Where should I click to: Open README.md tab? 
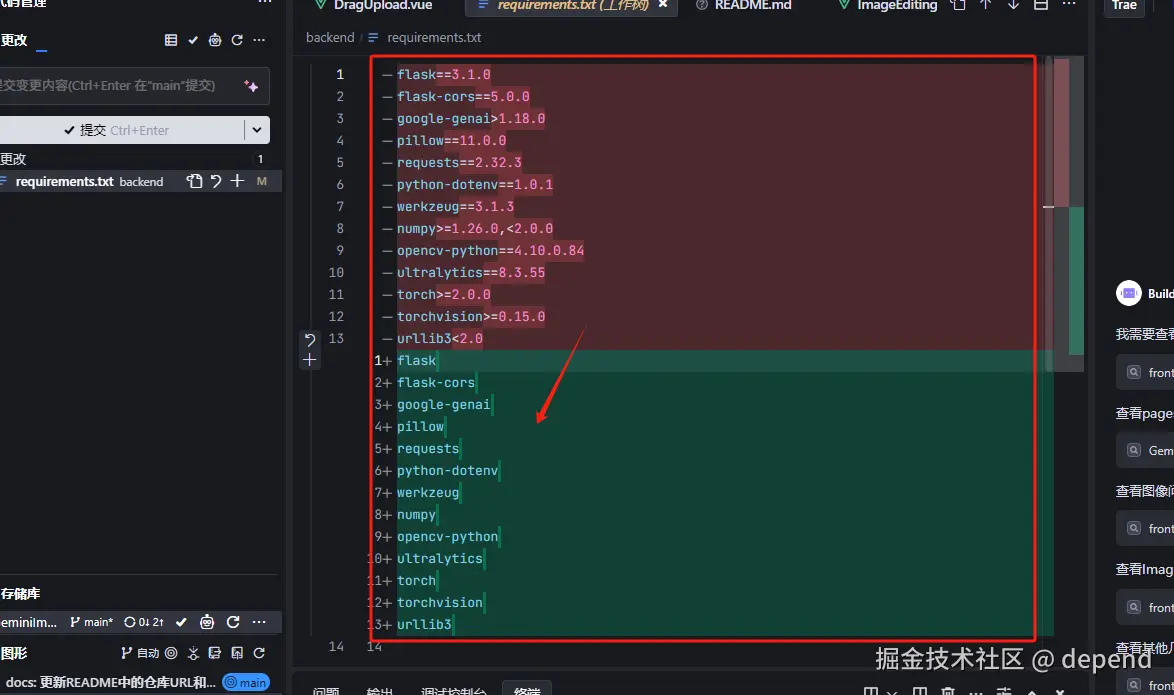(743, 5)
